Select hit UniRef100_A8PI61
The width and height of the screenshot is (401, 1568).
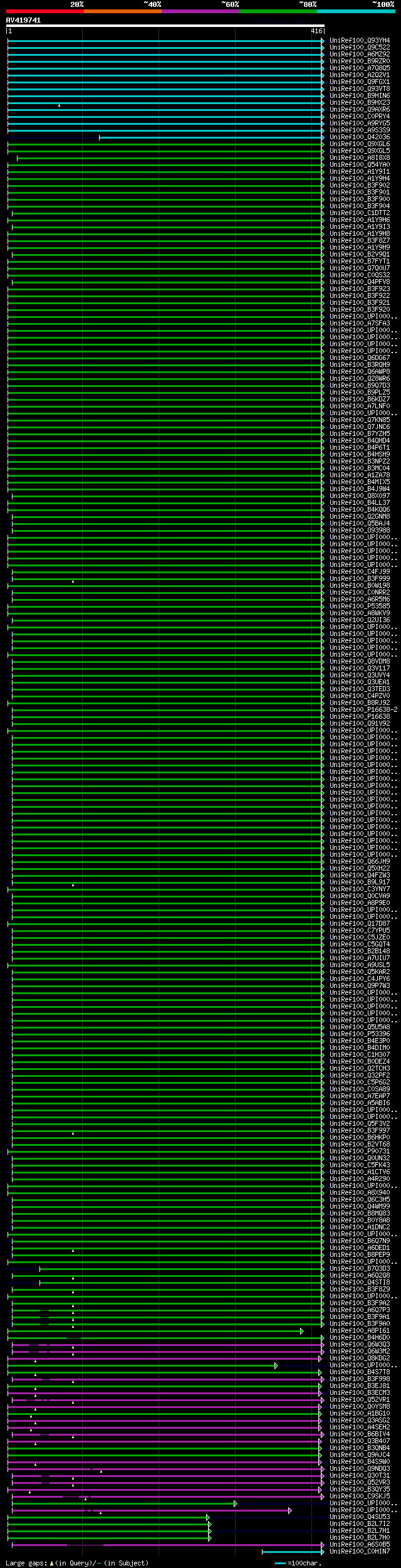click(360, 1331)
